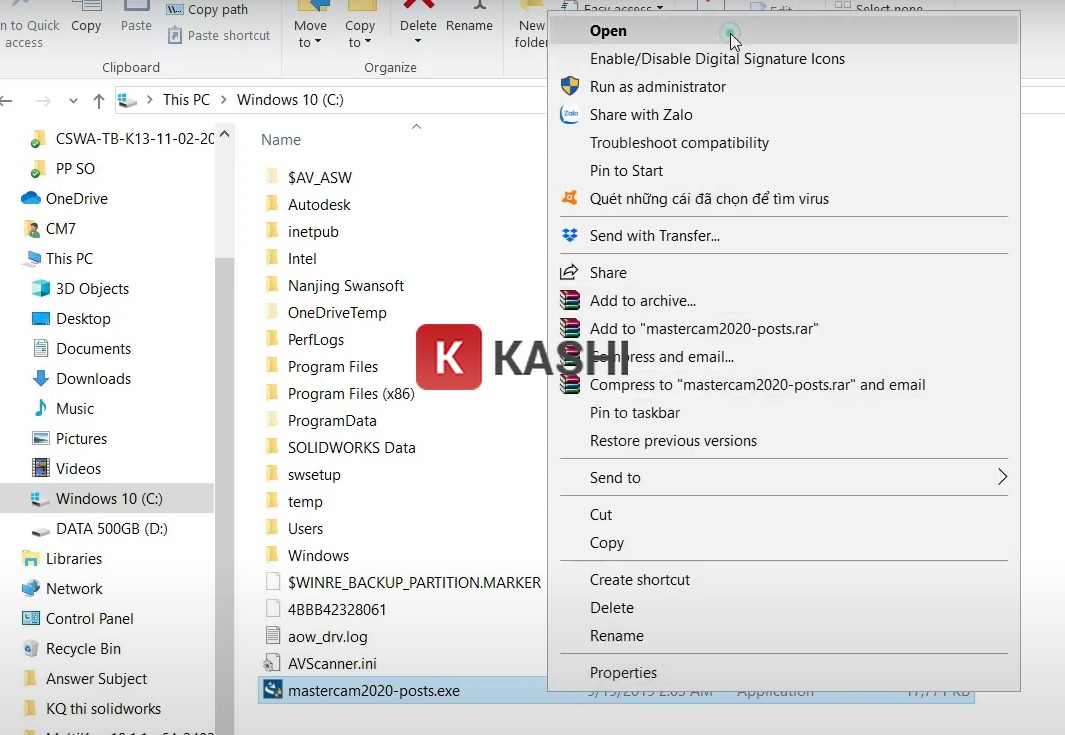Screen dimensions: 1065x735
Task: Open the Copy to dropdown
Action: point(360,33)
